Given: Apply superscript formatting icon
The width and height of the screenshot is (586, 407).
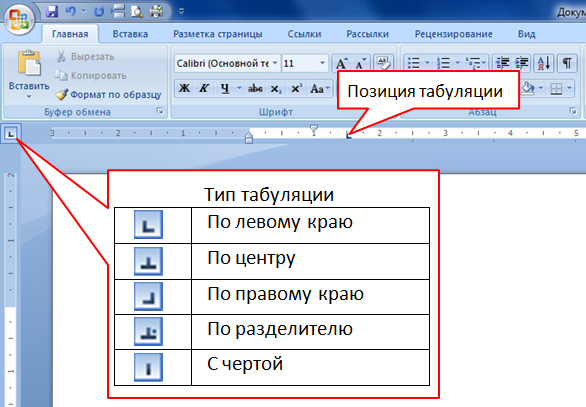Looking at the screenshot, I should (296, 89).
